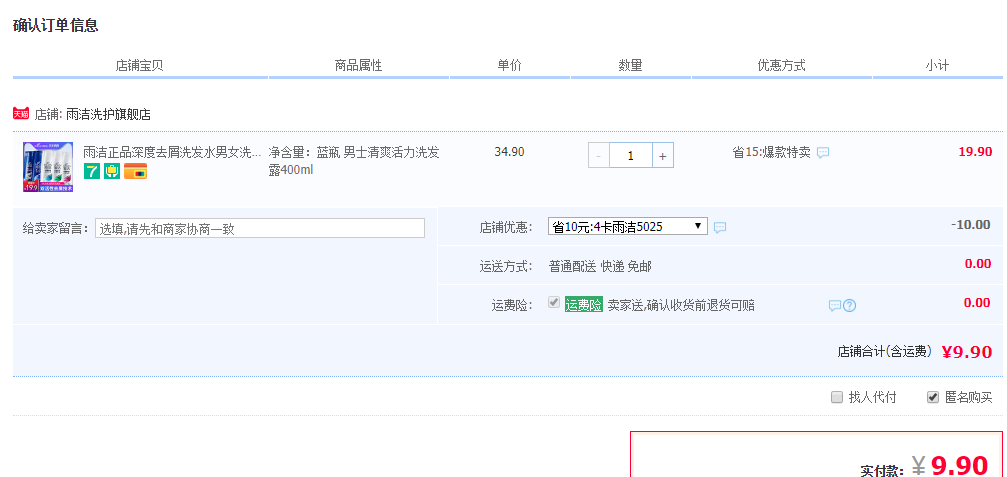
Task: Open the 雨洁洗护旗舰店 shop link
Action: click(x=109, y=115)
